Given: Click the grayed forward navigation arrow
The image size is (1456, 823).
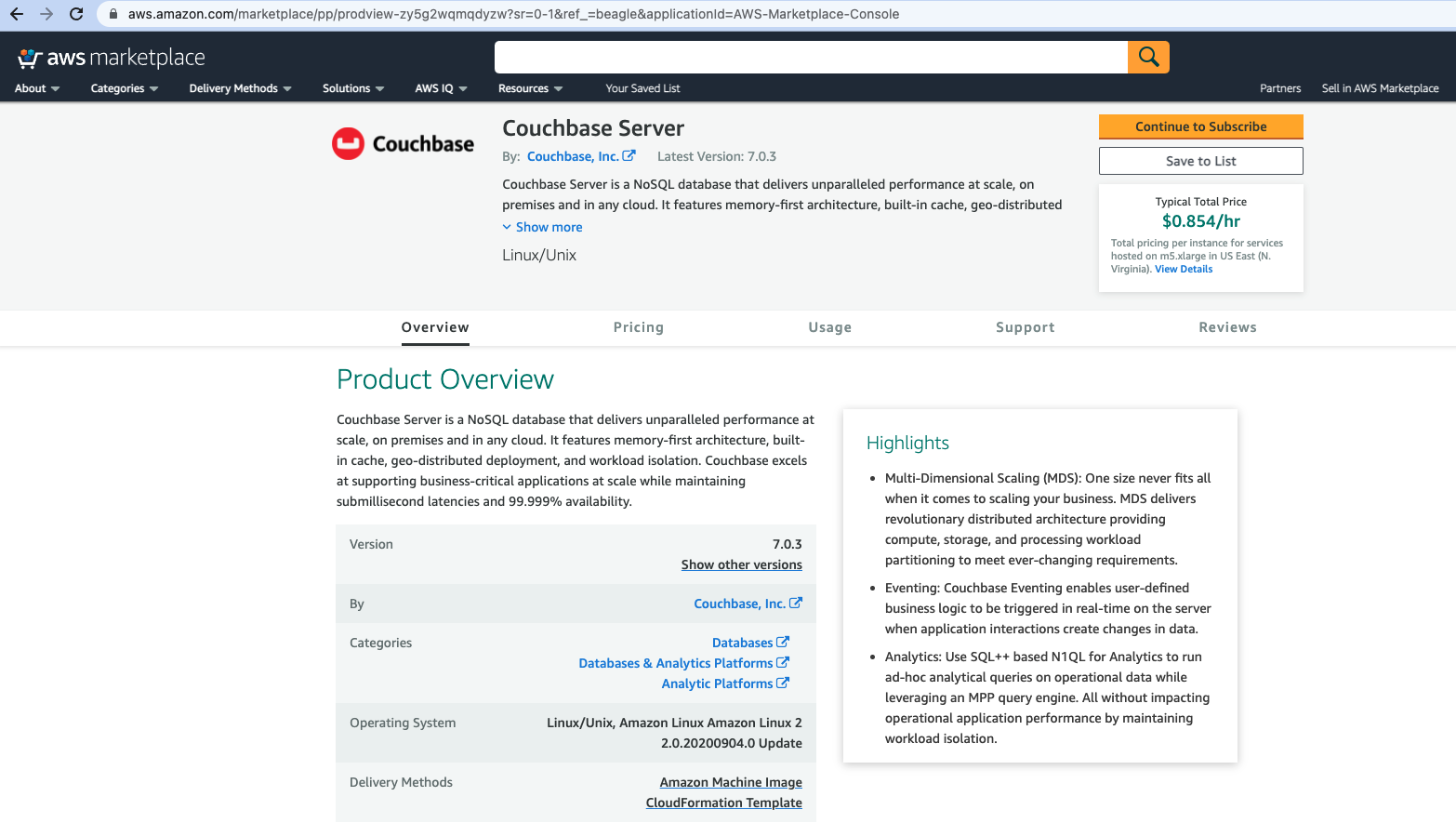Looking at the screenshot, I should tap(46, 13).
